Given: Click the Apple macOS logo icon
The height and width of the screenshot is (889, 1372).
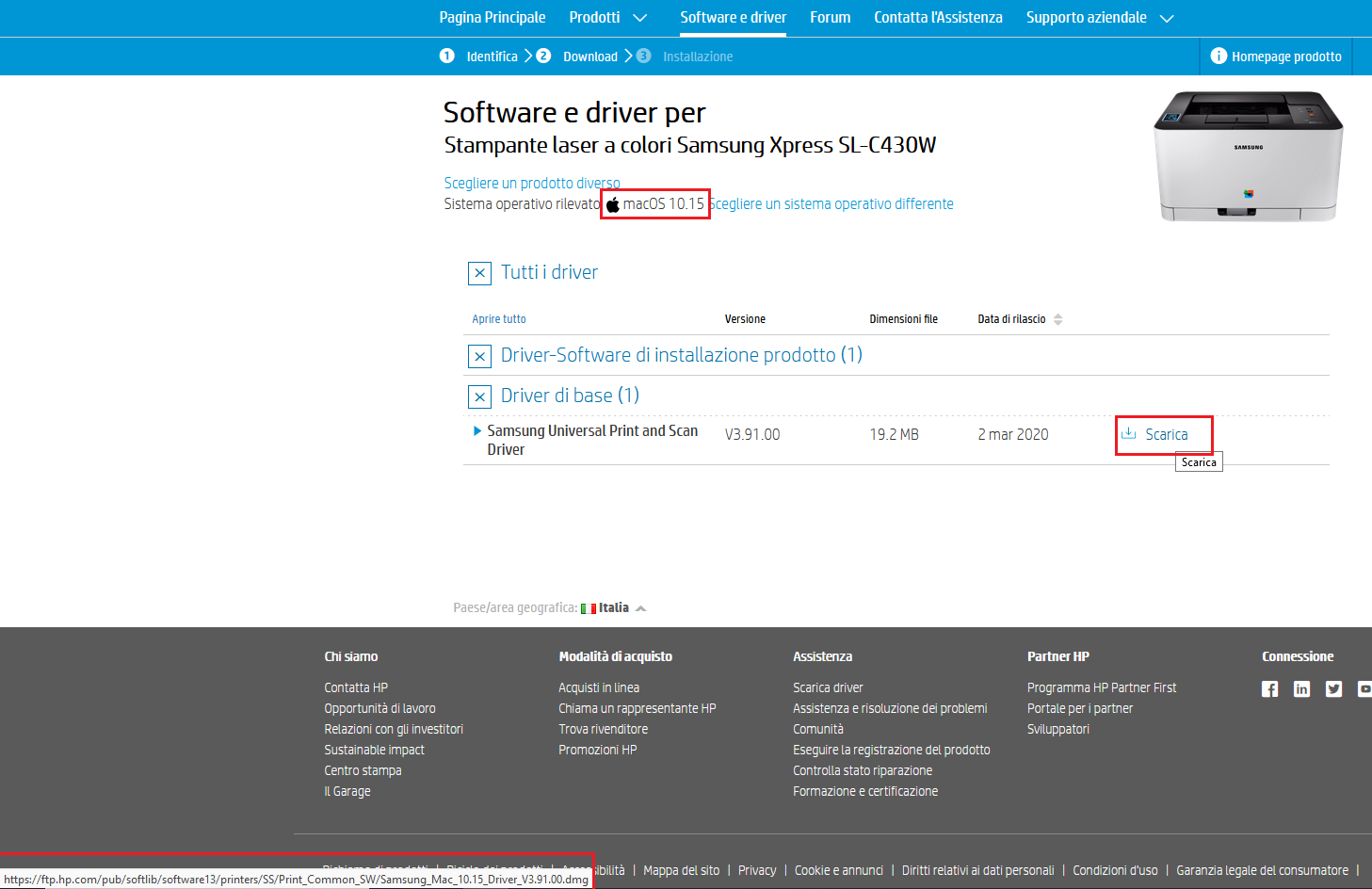Looking at the screenshot, I should pos(613,204).
